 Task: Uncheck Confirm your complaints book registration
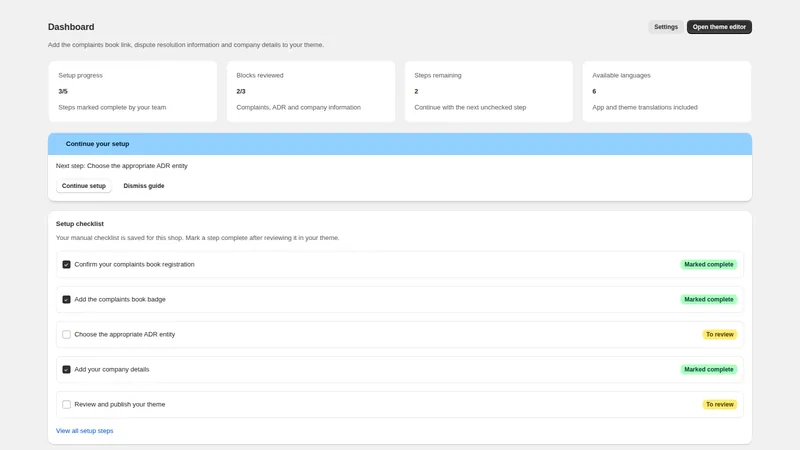pos(66,264)
